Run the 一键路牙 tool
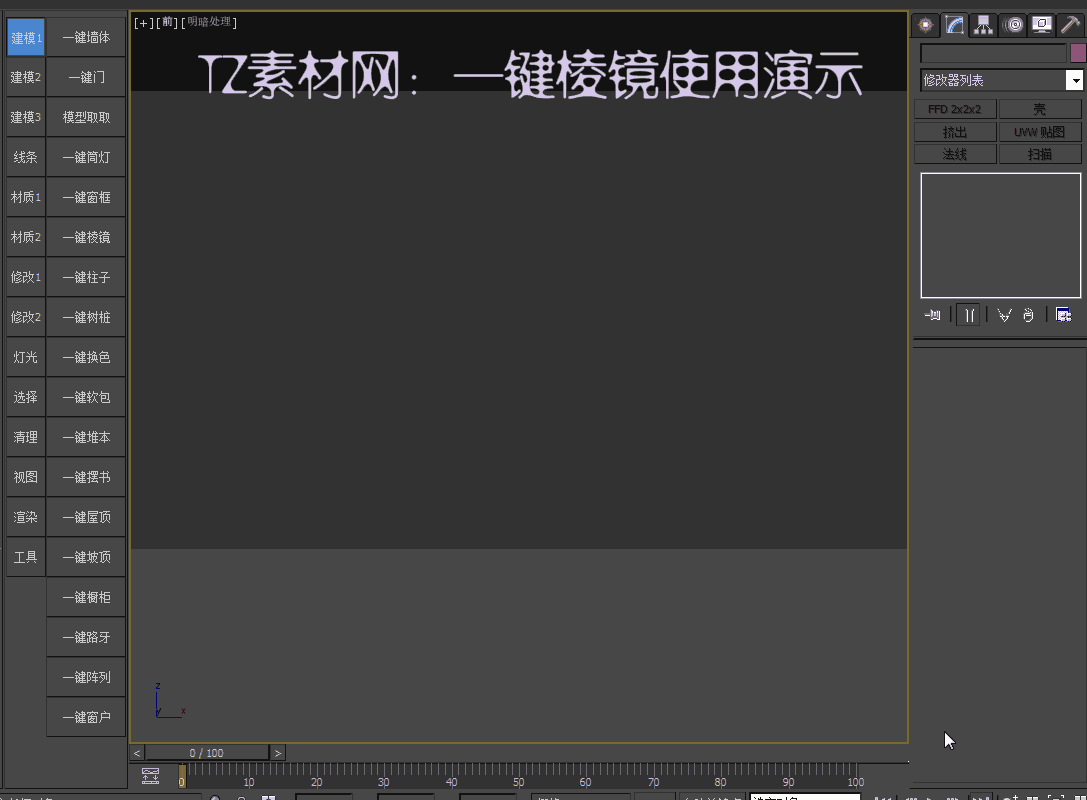 pyautogui.click(x=86, y=637)
